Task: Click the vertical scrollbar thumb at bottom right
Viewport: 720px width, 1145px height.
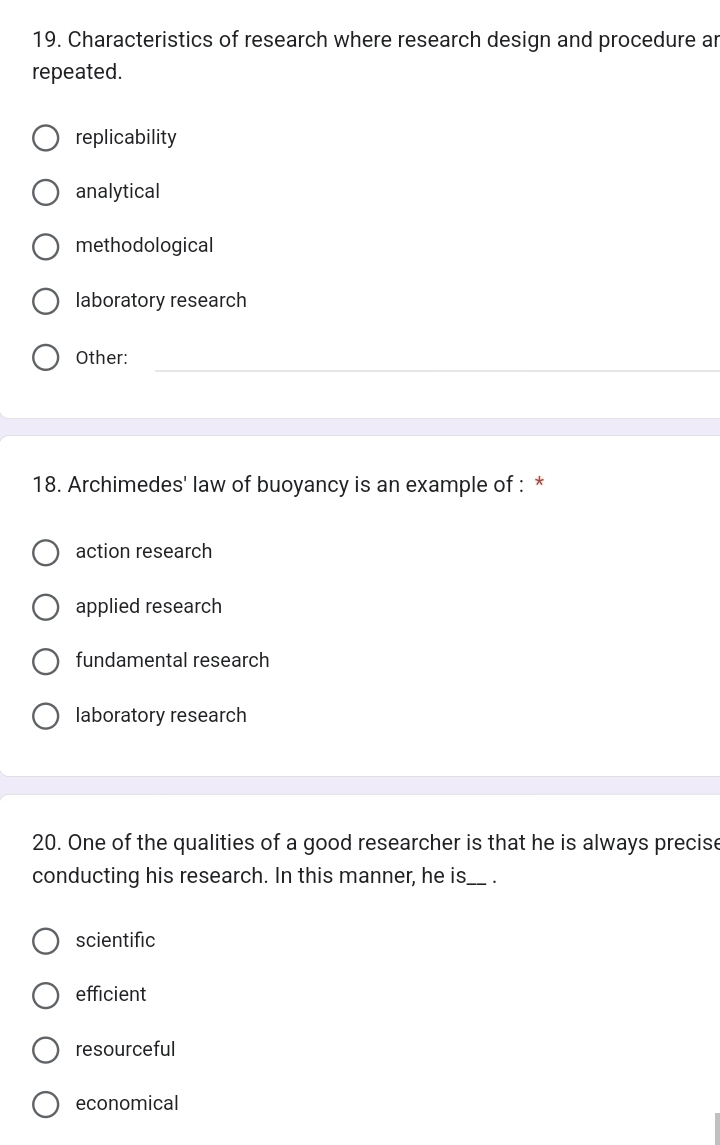Action: click(x=717, y=1128)
